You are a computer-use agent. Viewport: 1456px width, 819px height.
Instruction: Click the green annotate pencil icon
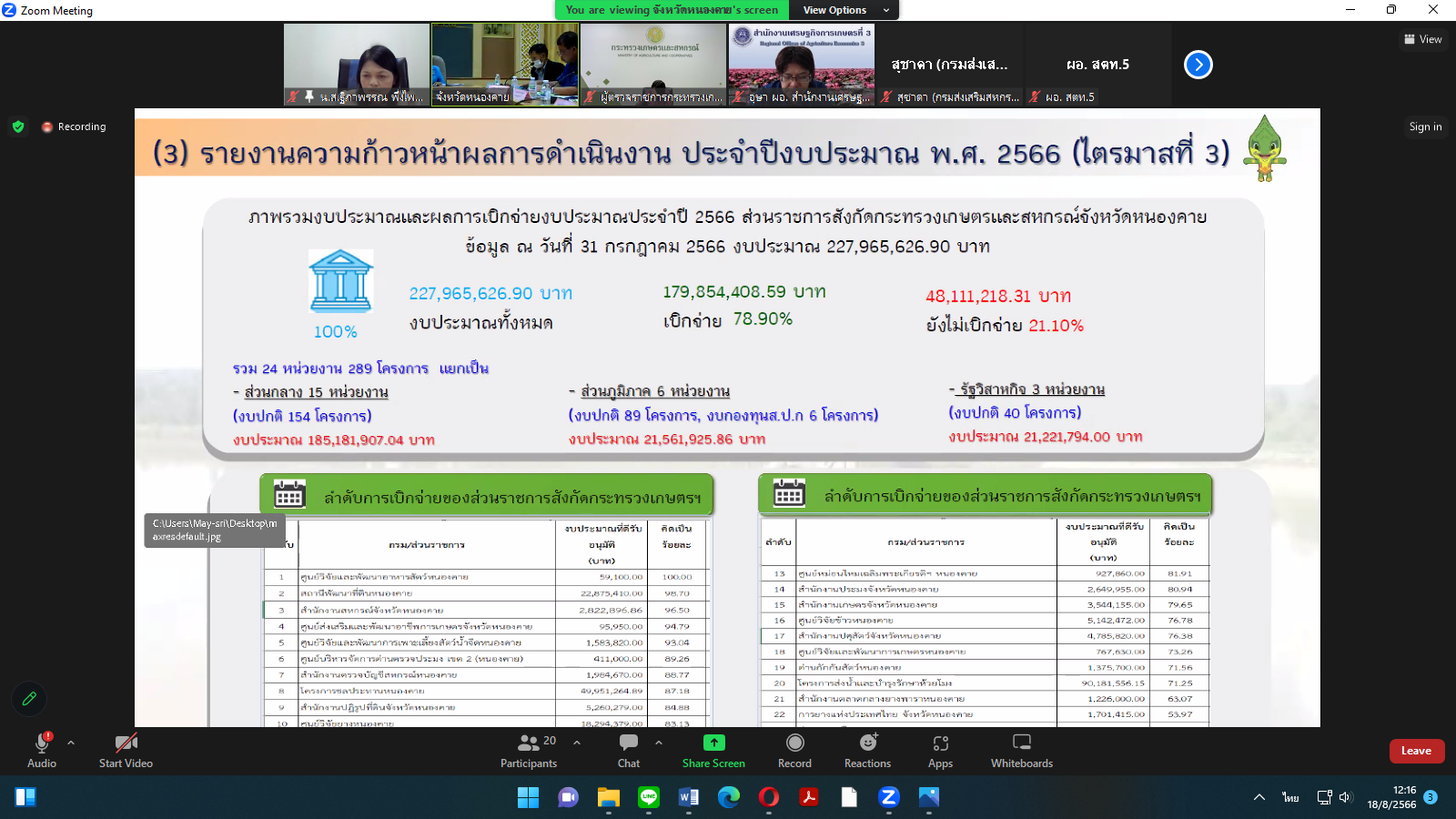click(29, 699)
